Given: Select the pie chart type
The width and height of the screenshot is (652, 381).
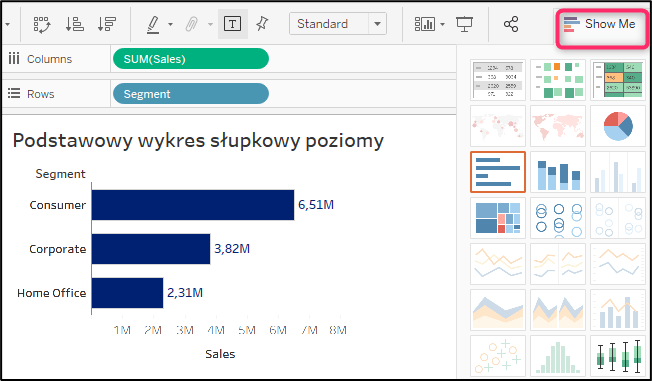Looking at the screenshot, I should pos(618,126).
